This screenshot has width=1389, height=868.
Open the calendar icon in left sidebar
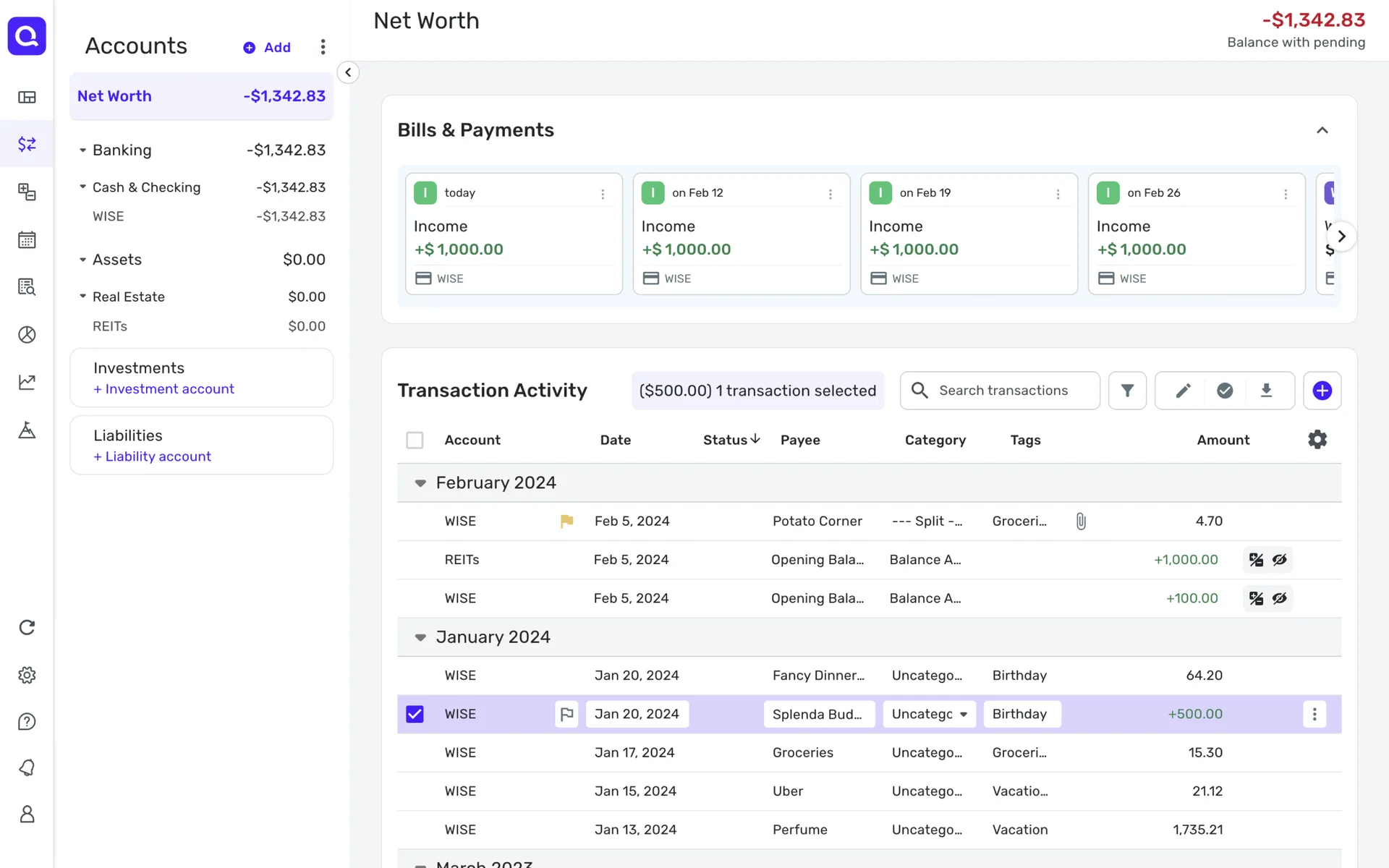[x=27, y=239]
